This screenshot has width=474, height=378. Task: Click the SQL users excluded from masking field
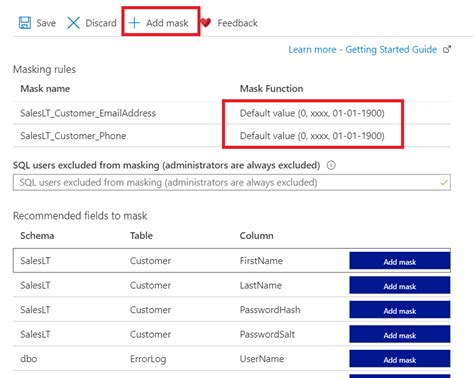tap(232, 182)
